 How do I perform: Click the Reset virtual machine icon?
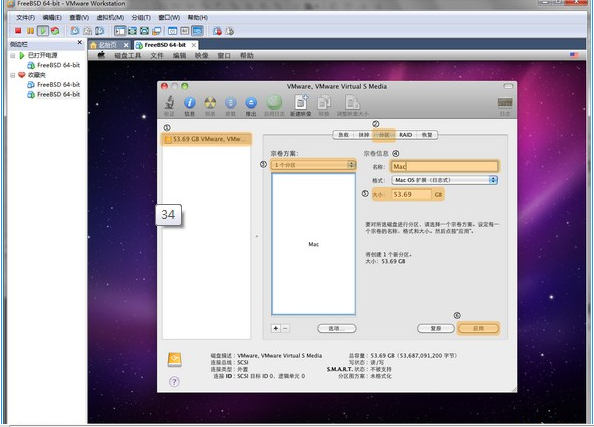point(55,31)
